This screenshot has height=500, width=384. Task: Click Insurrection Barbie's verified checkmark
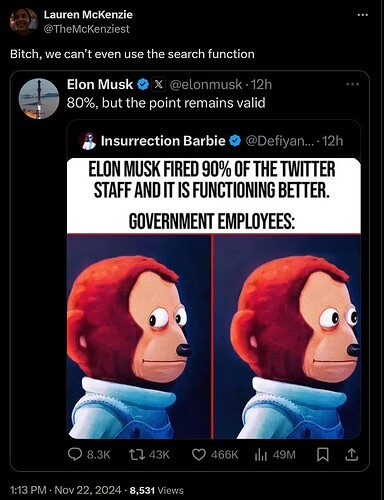(x=236, y=141)
